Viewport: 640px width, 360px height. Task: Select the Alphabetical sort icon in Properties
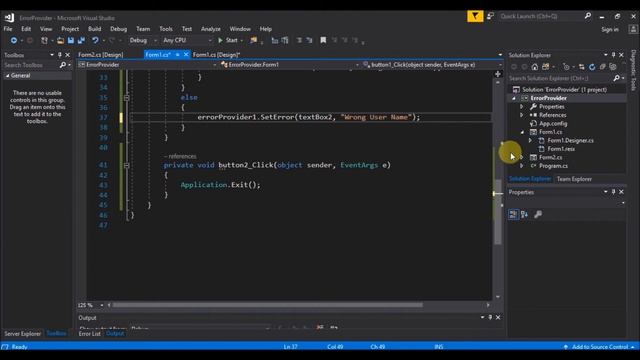[524, 214]
